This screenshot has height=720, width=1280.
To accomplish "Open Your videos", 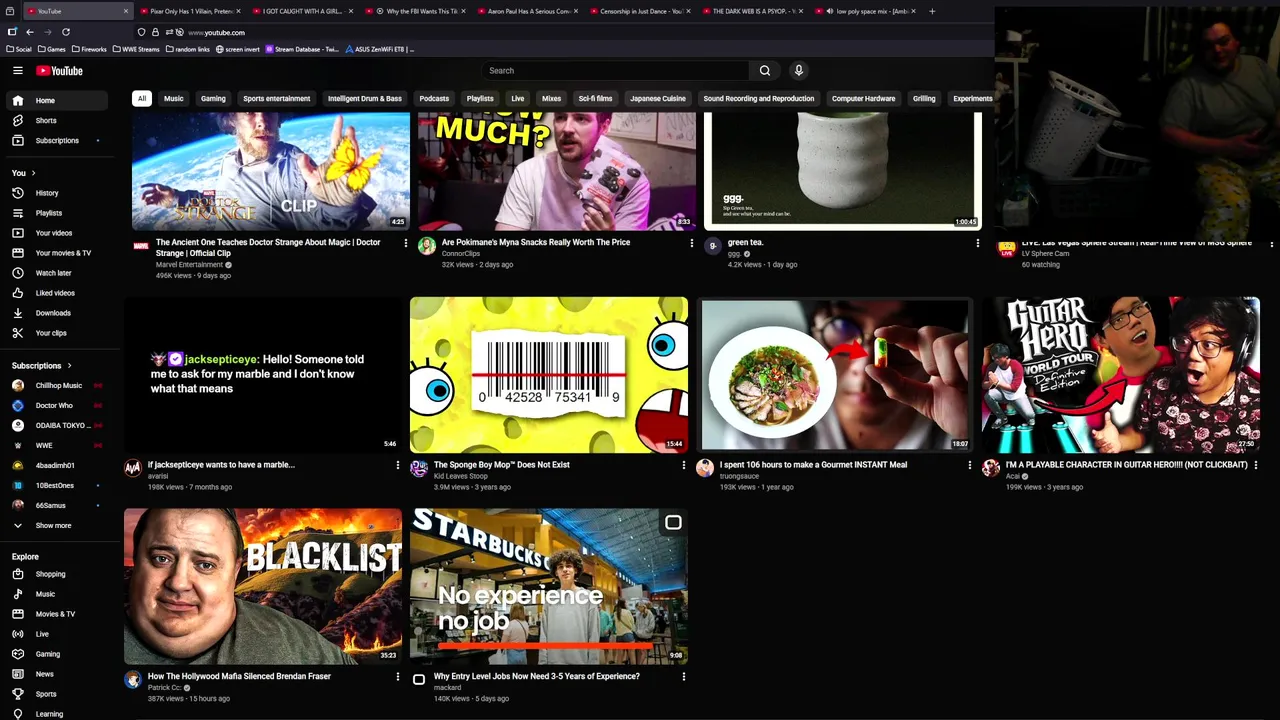I will (56, 233).
